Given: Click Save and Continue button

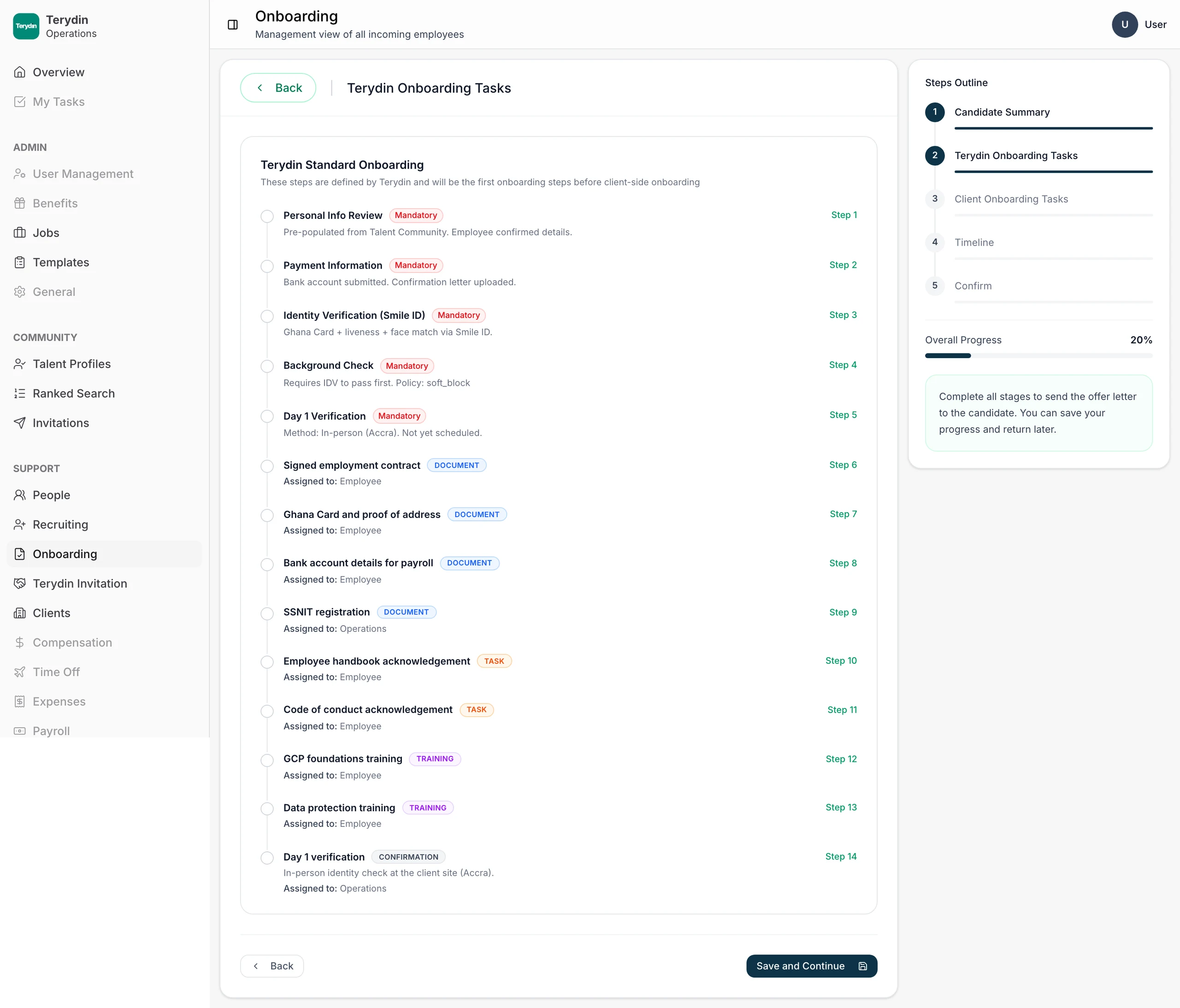Looking at the screenshot, I should click(x=812, y=966).
